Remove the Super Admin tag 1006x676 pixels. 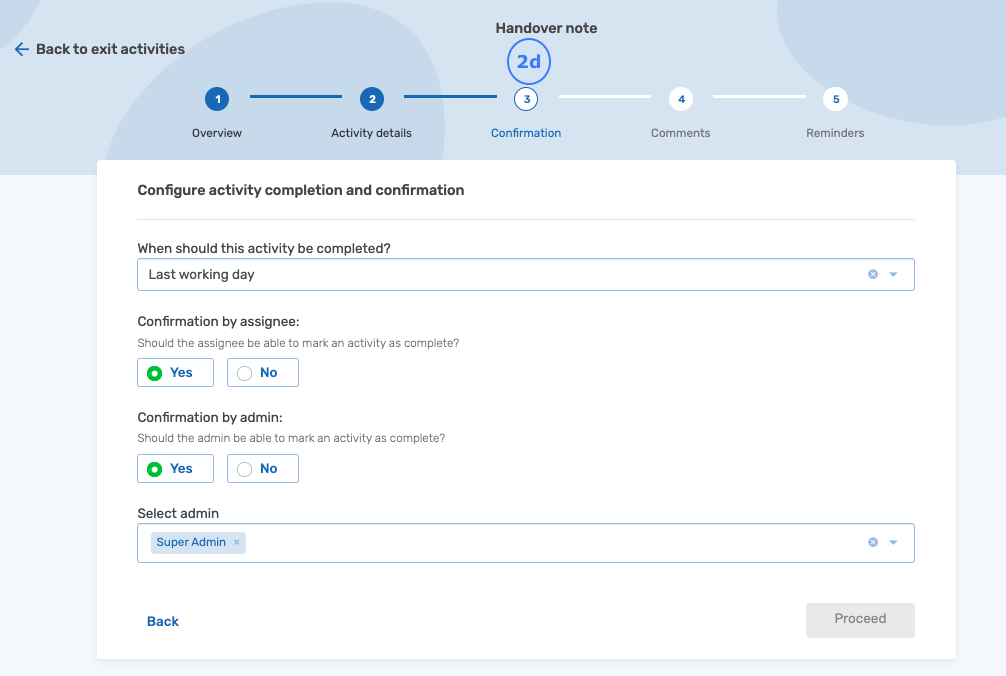tap(237, 542)
